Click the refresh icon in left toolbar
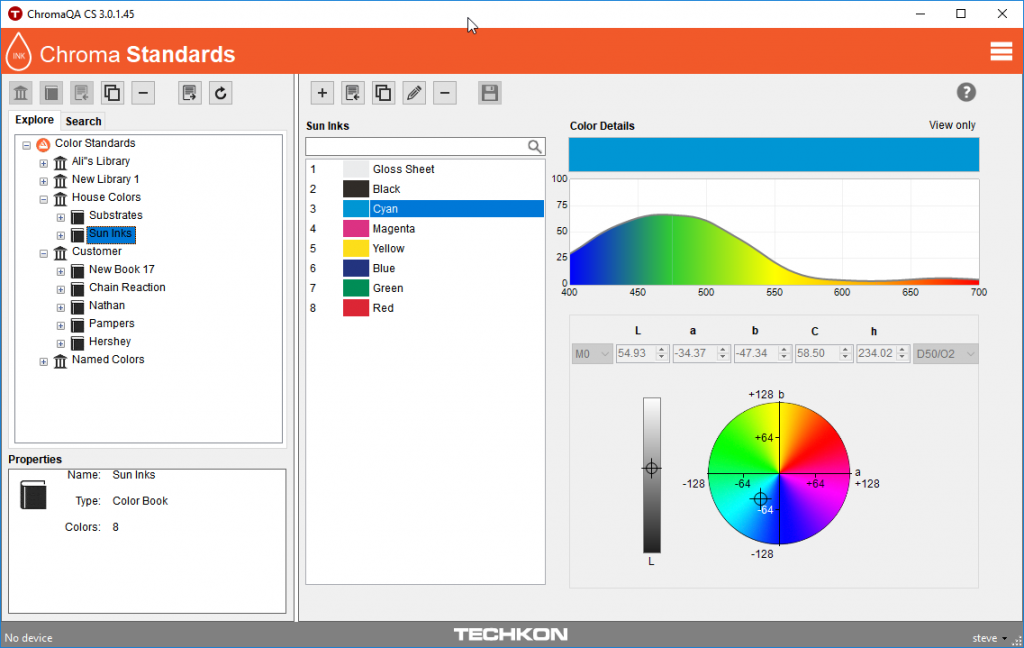Viewport: 1024px width, 648px height. tap(221, 93)
